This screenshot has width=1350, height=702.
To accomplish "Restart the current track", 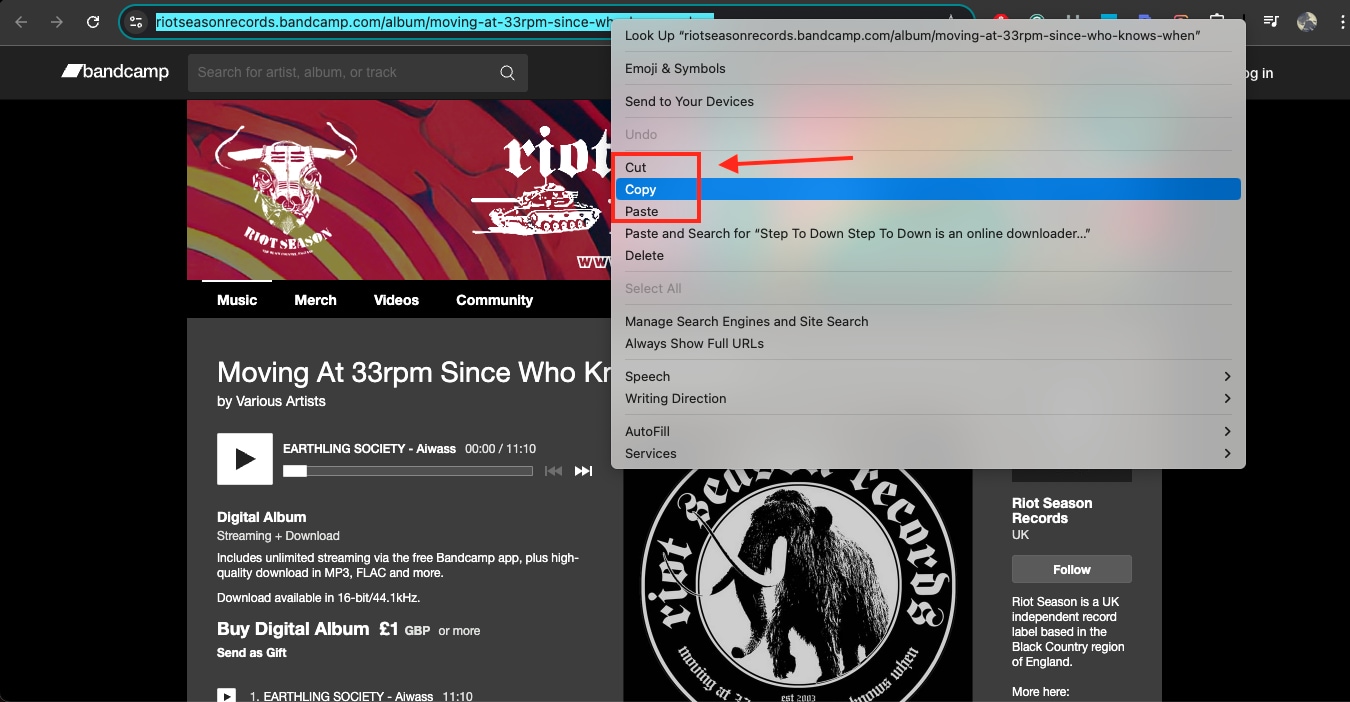I will [x=553, y=470].
